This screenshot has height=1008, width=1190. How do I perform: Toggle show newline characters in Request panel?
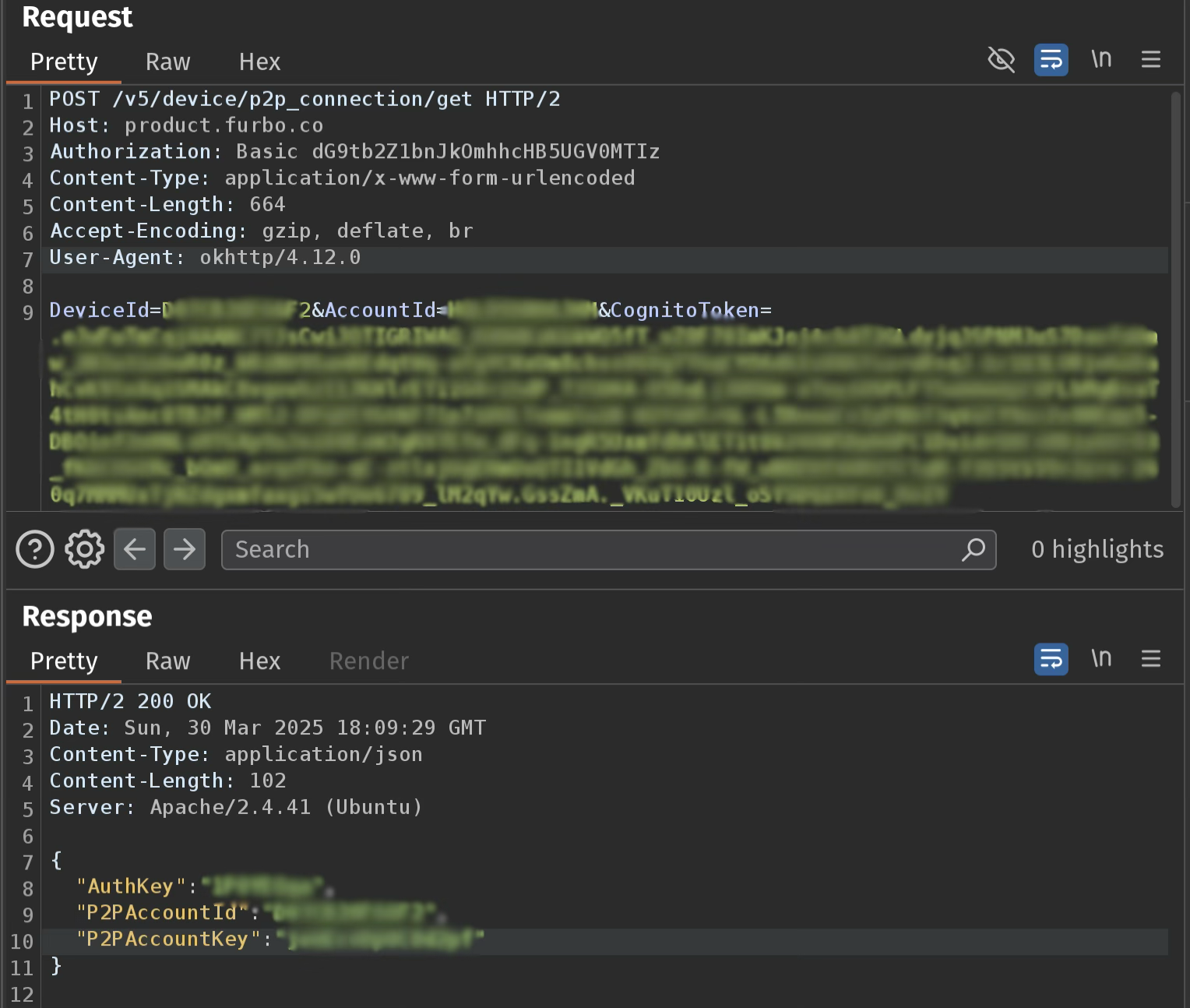[1101, 59]
